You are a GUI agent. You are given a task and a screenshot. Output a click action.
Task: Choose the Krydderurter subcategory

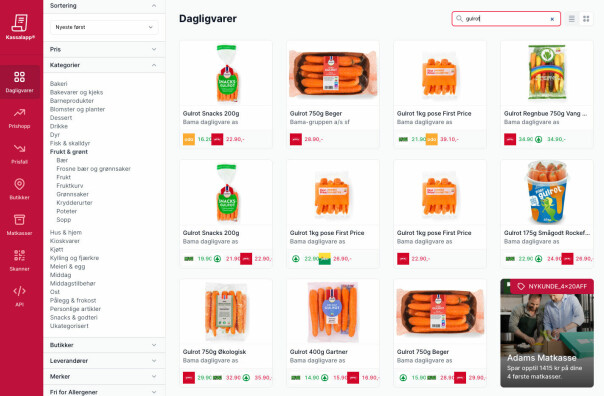tap(74, 203)
